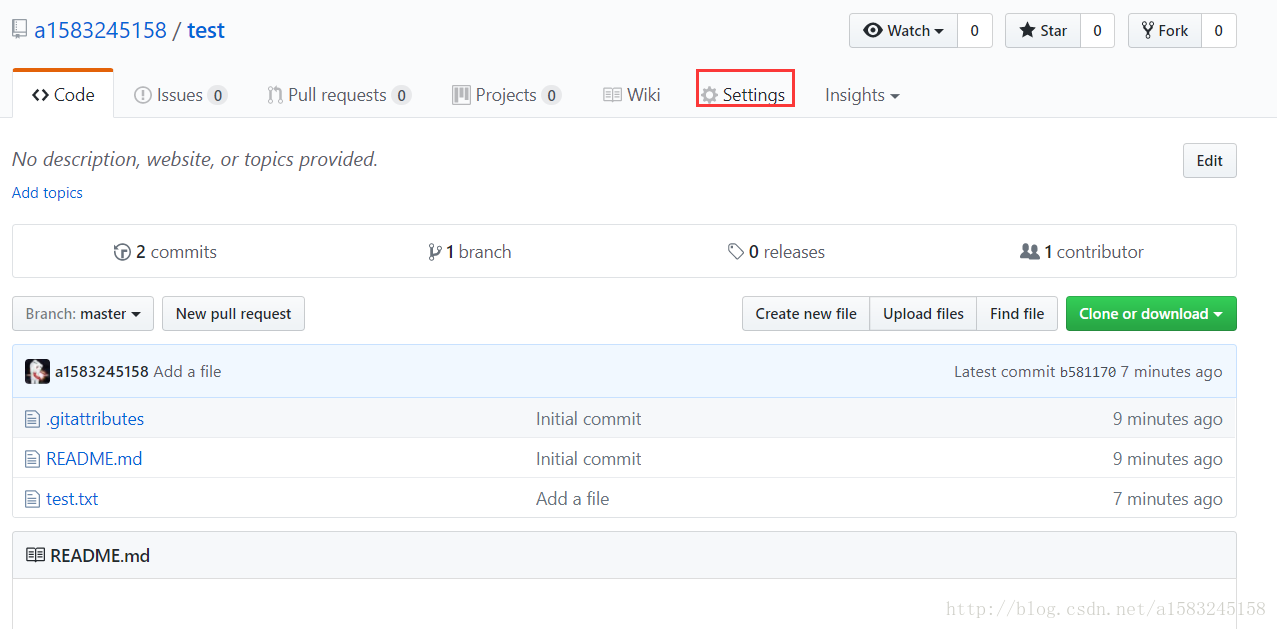Click the Edit description button

click(1210, 161)
